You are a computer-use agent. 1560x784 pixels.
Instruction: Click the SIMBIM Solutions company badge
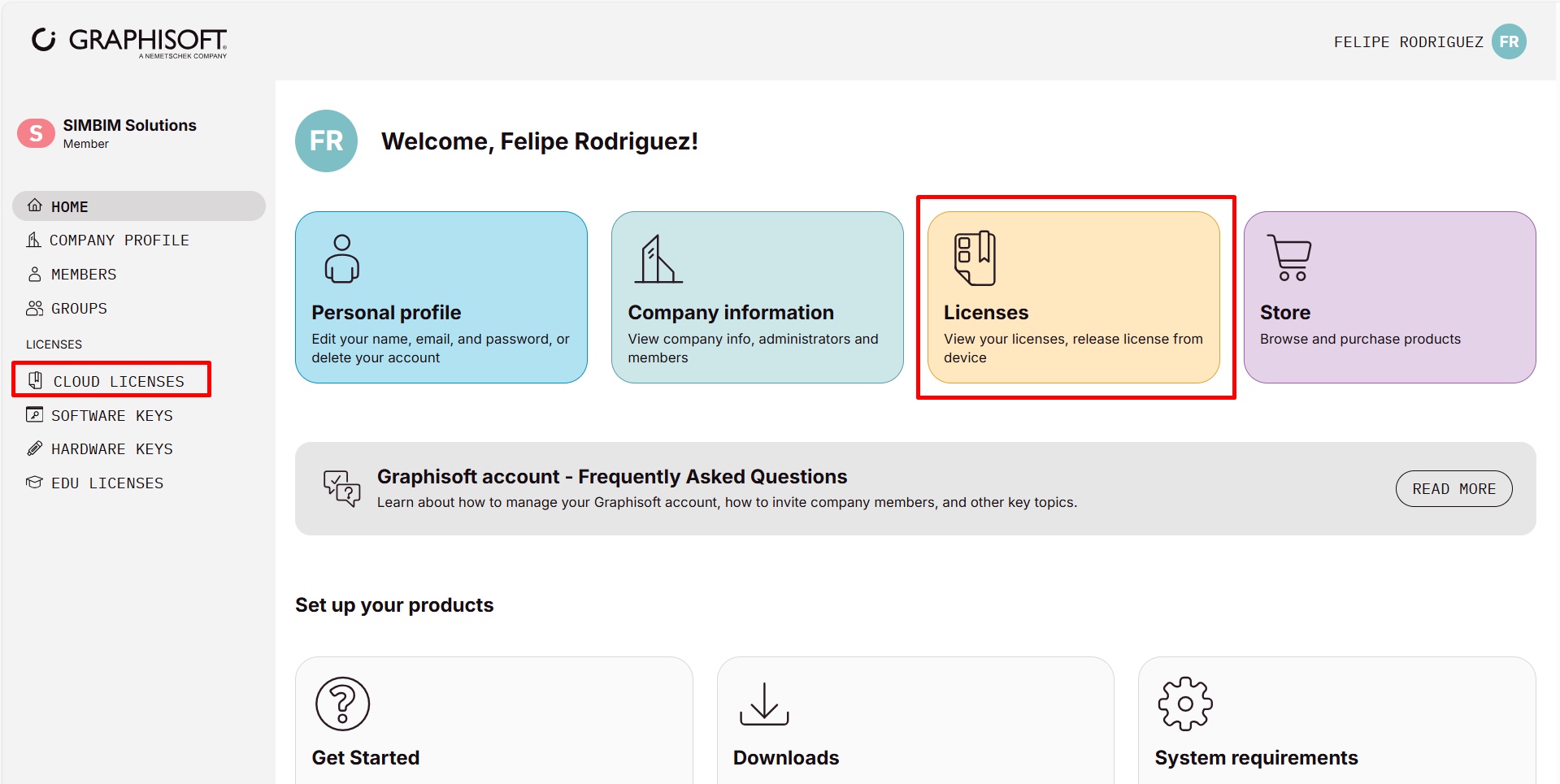point(36,133)
